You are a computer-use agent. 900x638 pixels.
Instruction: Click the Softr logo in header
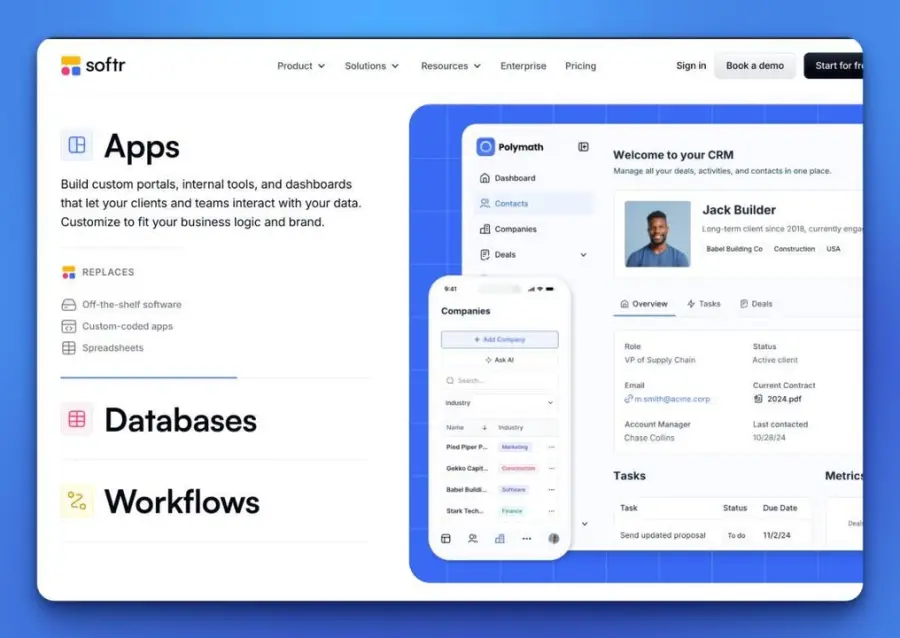(x=93, y=65)
